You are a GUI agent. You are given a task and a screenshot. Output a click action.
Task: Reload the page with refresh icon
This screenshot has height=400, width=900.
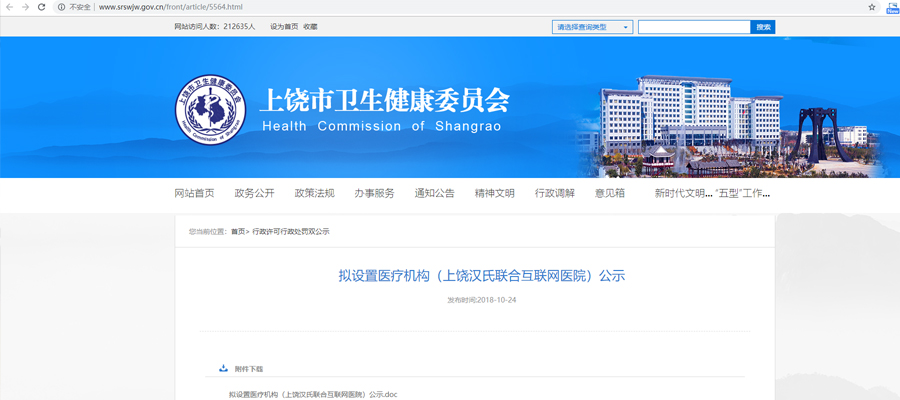(41, 7)
